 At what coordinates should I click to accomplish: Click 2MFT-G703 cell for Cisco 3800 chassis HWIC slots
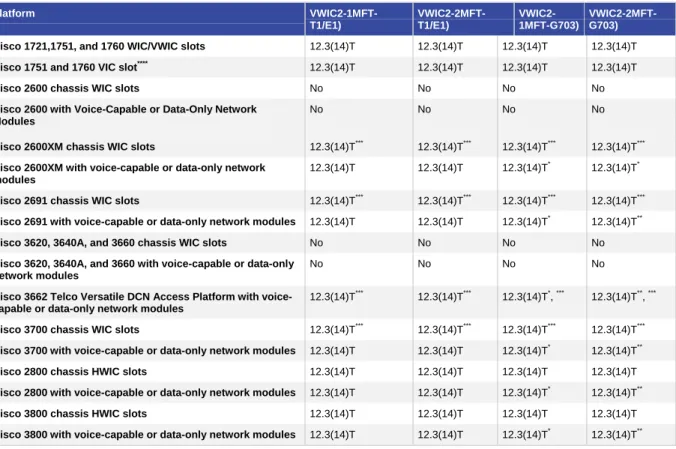pos(614,414)
